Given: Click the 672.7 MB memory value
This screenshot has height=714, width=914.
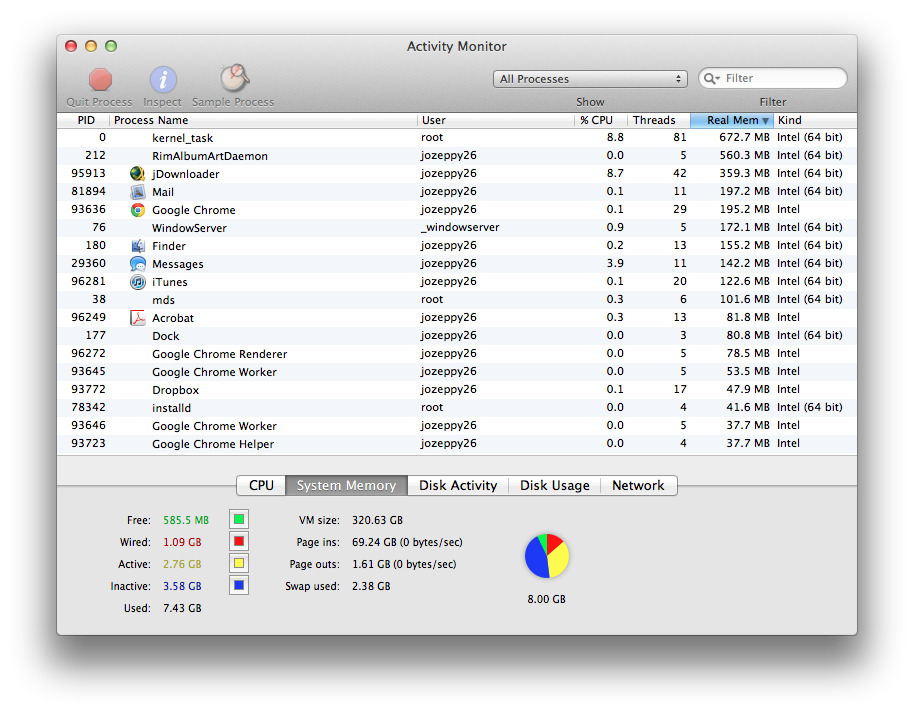Looking at the screenshot, I should [744, 138].
